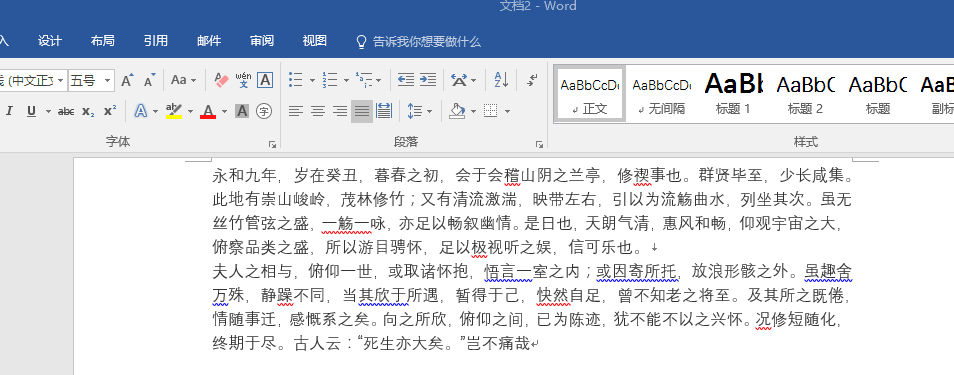Image resolution: width=954 pixels, height=375 pixels.
Task: Toggle superscript formatting
Action: 110,111
